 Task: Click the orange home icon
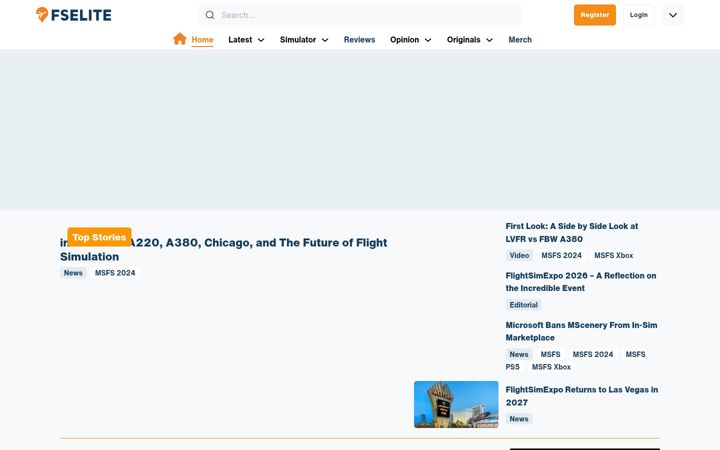180,39
